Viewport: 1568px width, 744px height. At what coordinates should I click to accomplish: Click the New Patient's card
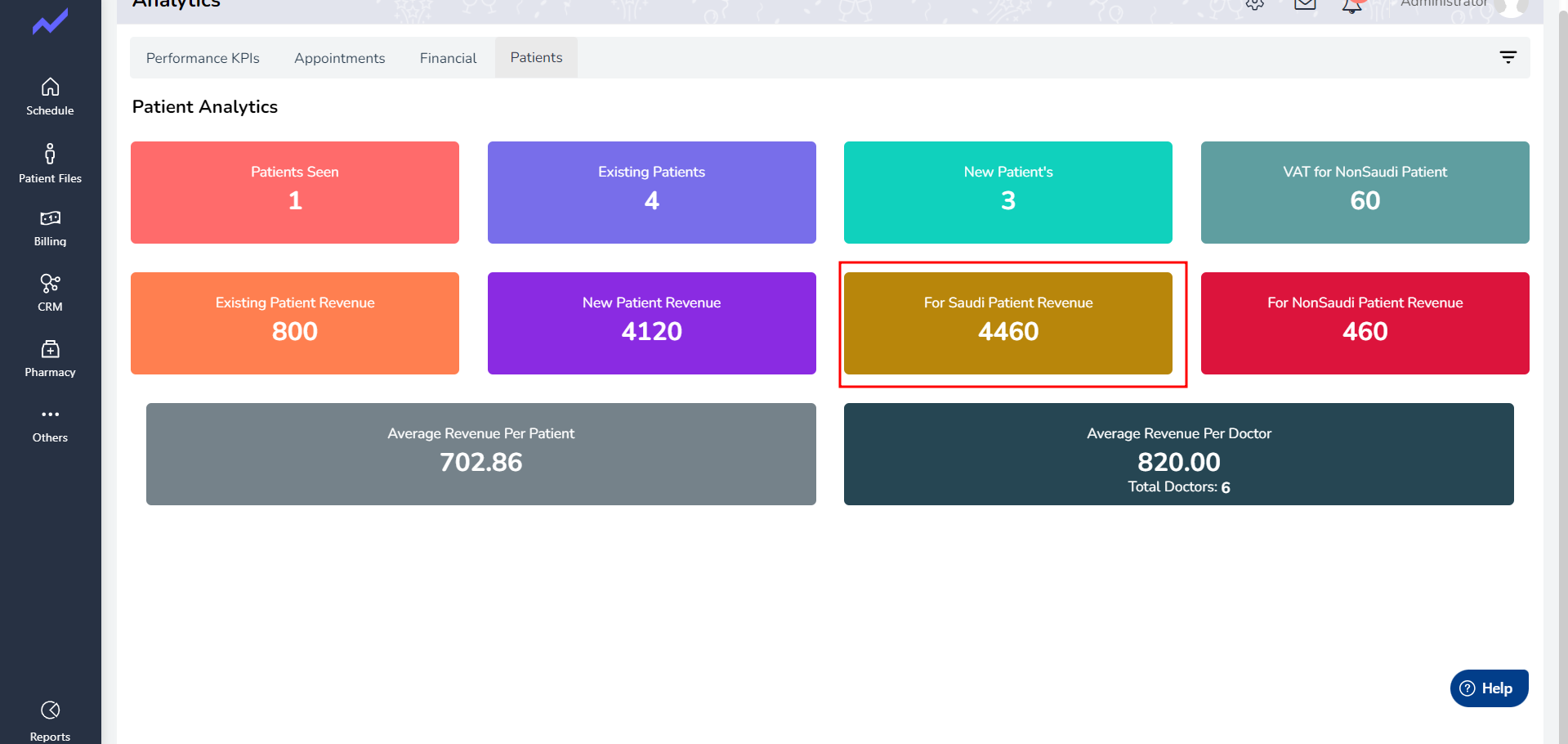1007,192
